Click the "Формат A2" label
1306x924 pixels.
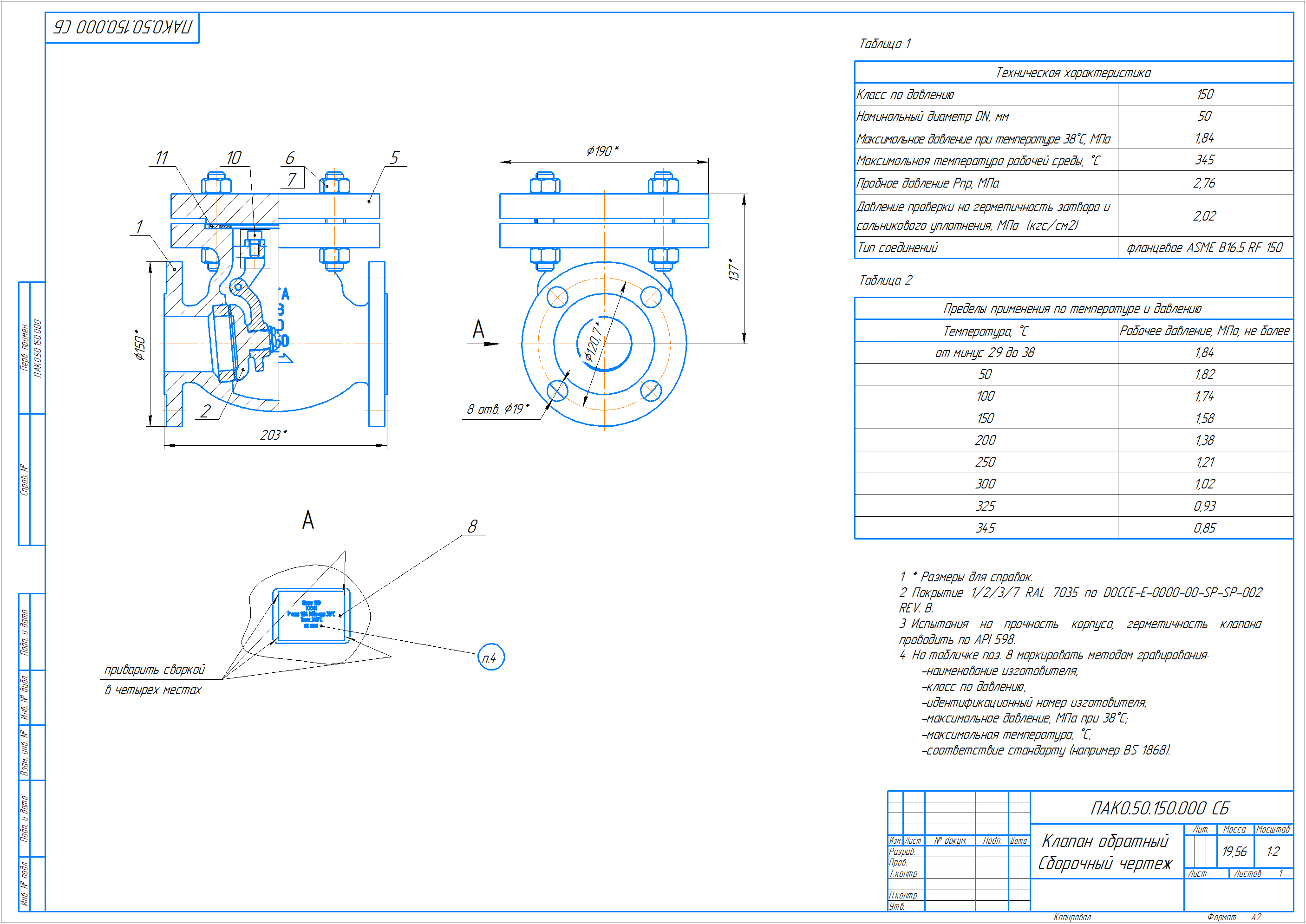coord(1234,917)
